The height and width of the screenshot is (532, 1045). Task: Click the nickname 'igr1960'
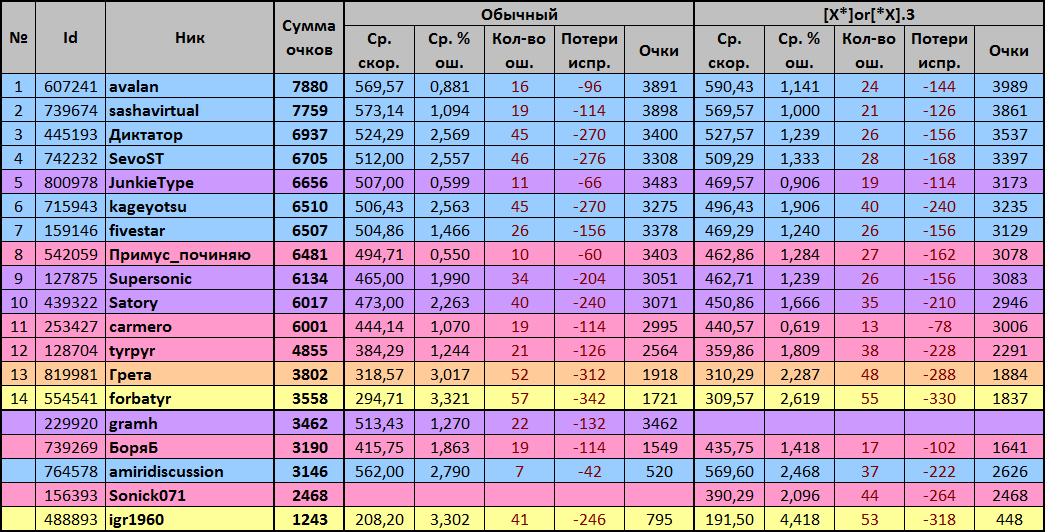189,519
